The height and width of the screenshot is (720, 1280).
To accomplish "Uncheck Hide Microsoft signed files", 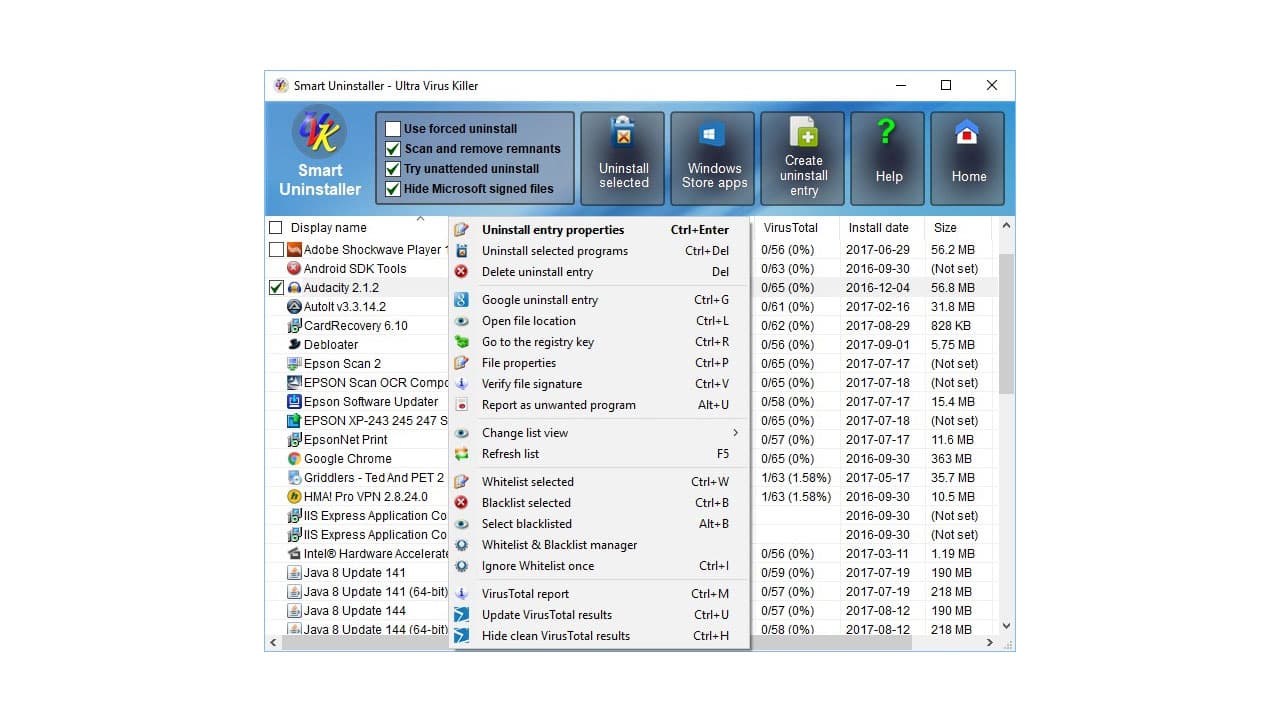I will coord(392,188).
